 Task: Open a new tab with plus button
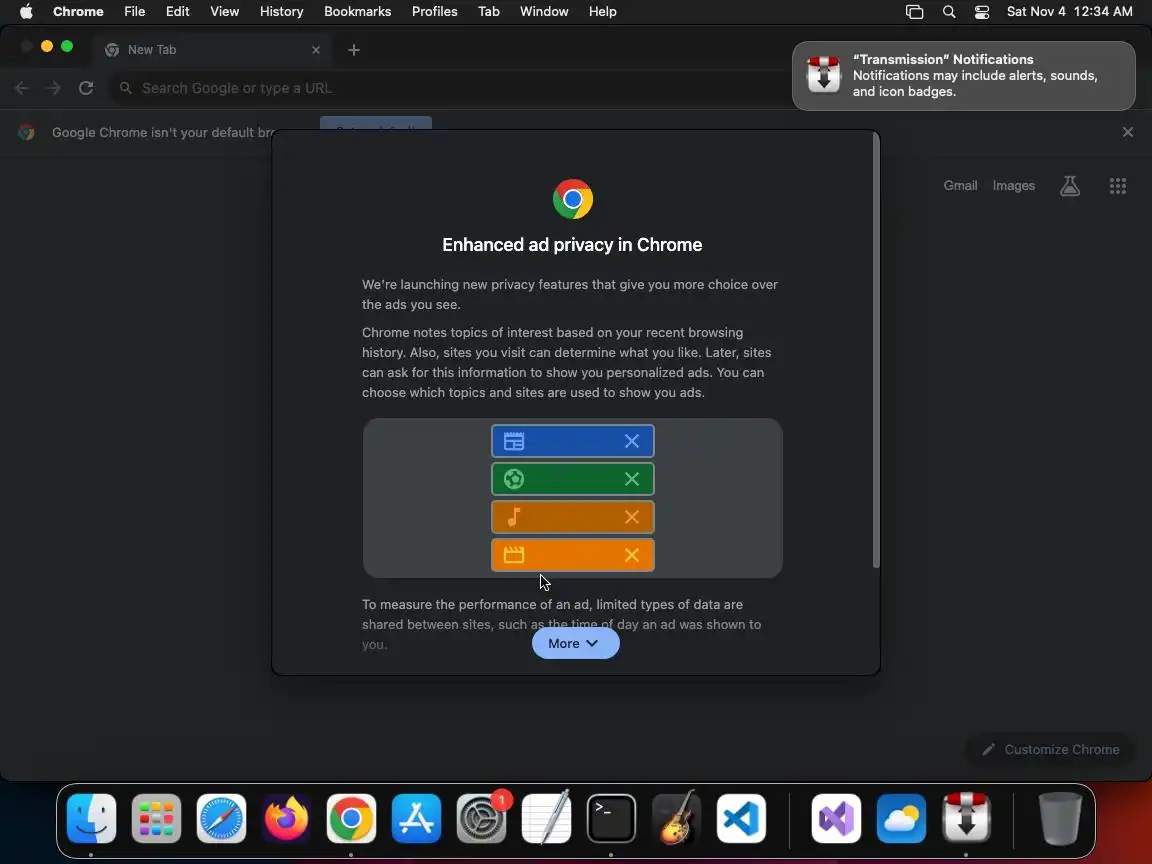point(353,50)
